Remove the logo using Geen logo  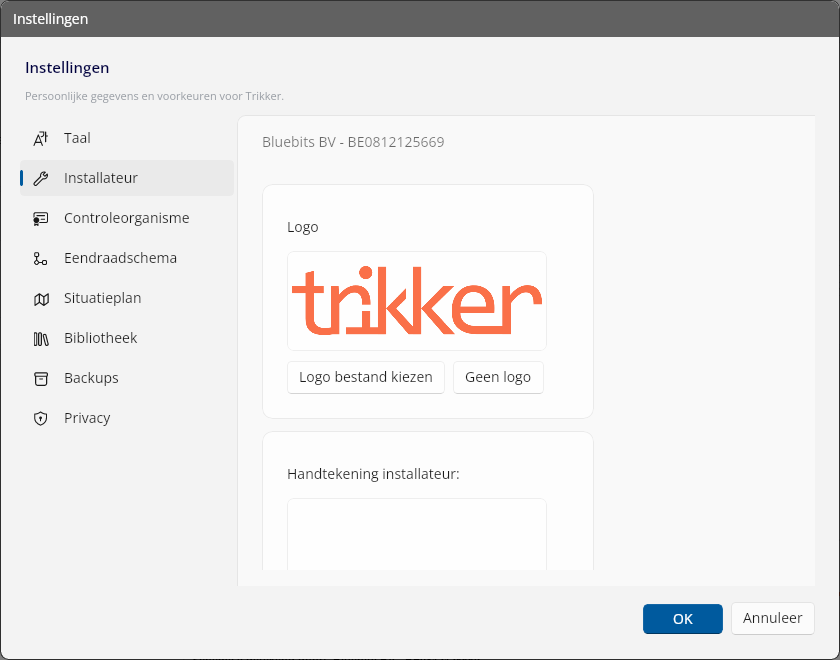point(498,377)
